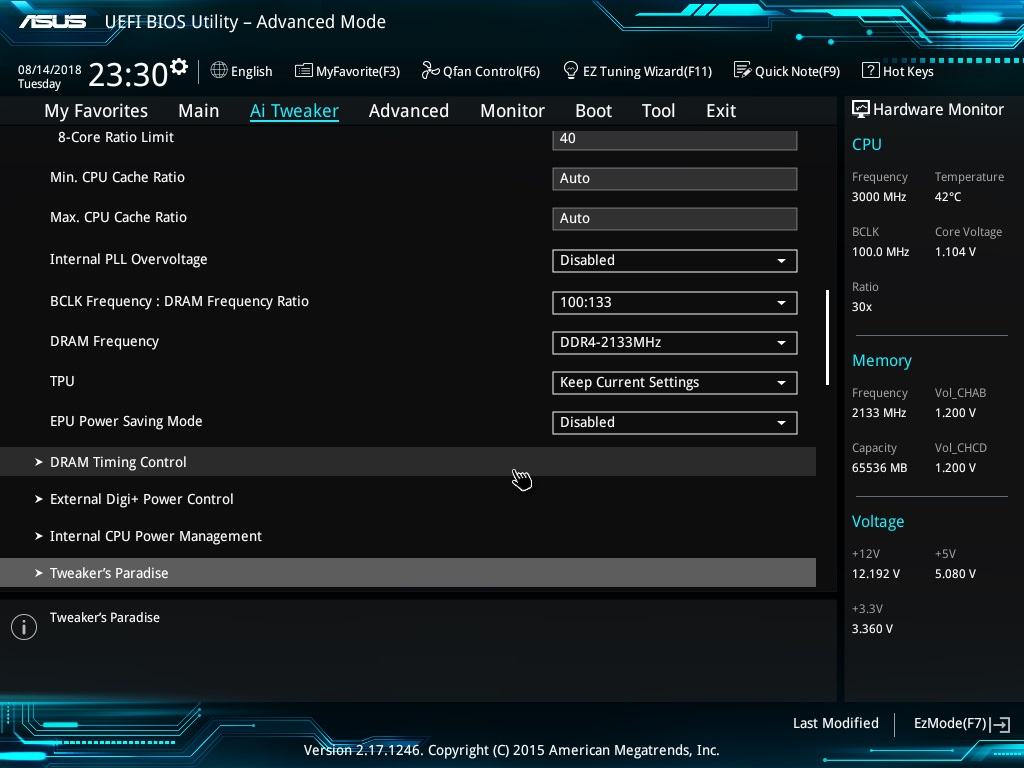Click the 23:30 clock display
Viewport: 1024px width, 768px height.
(x=128, y=74)
